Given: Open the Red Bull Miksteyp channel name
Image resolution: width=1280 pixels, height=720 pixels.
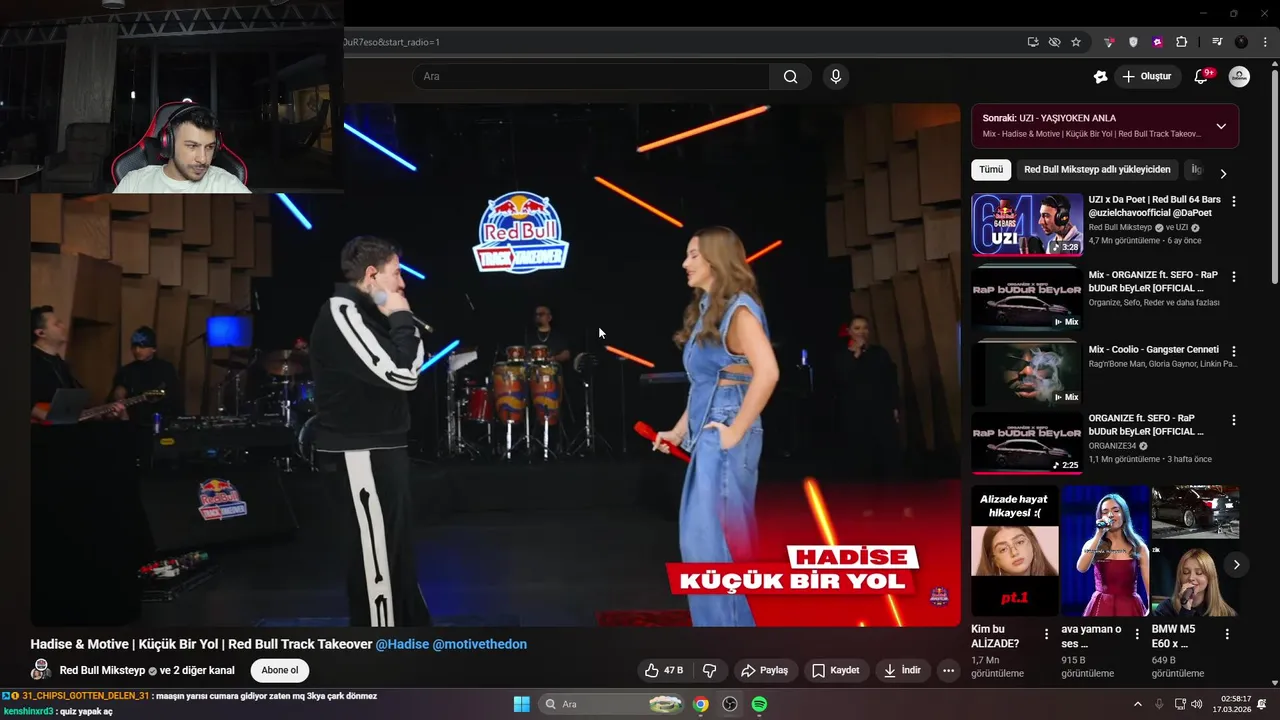Looking at the screenshot, I should (x=102, y=670).
